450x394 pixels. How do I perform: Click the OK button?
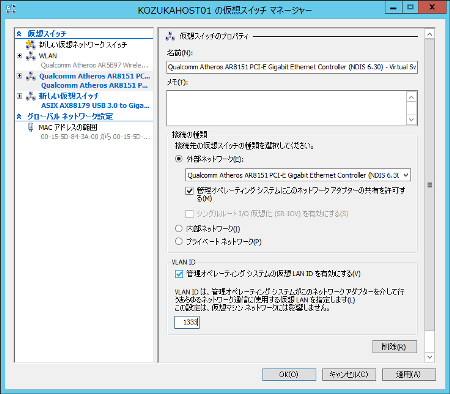point(289,374)
